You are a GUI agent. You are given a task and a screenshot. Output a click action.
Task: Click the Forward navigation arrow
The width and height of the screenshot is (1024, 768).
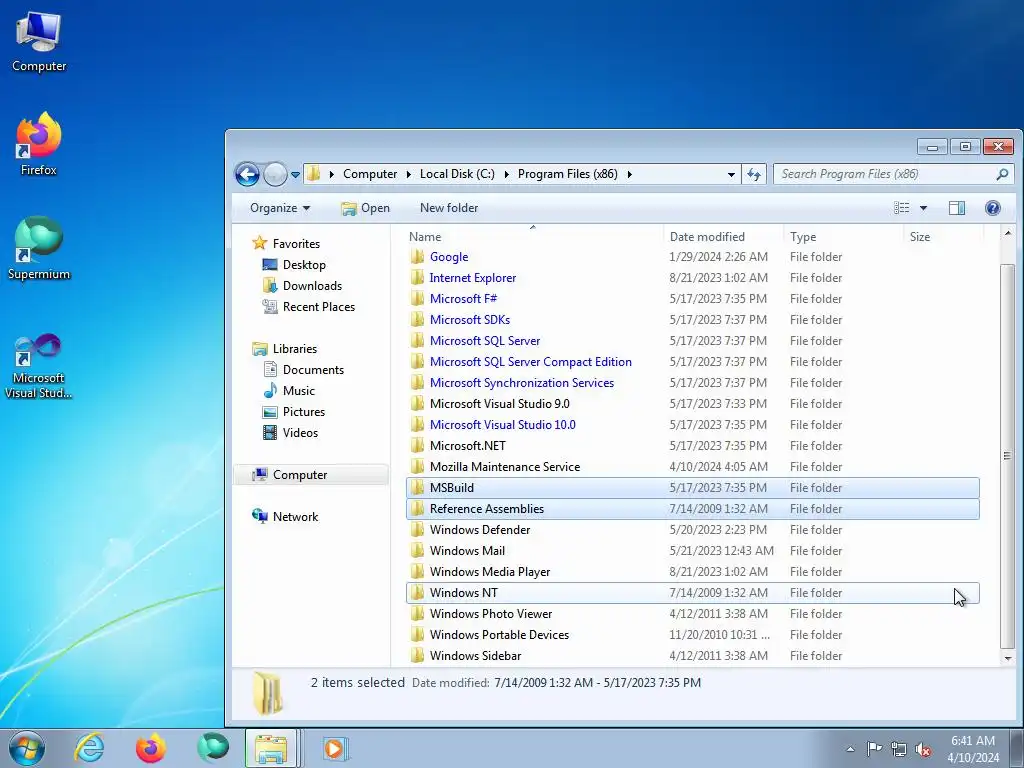275,174
